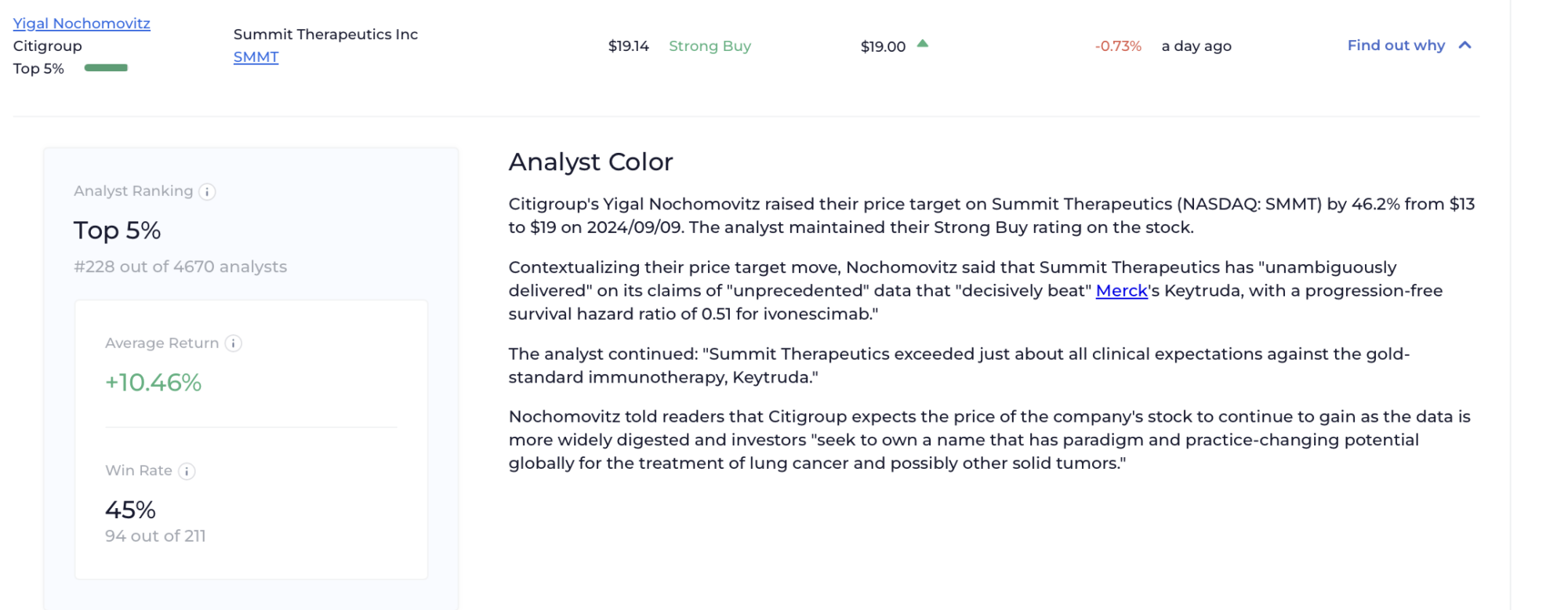Click the +10.46% average return value
1568x610 pixels.
coord(153,383)
